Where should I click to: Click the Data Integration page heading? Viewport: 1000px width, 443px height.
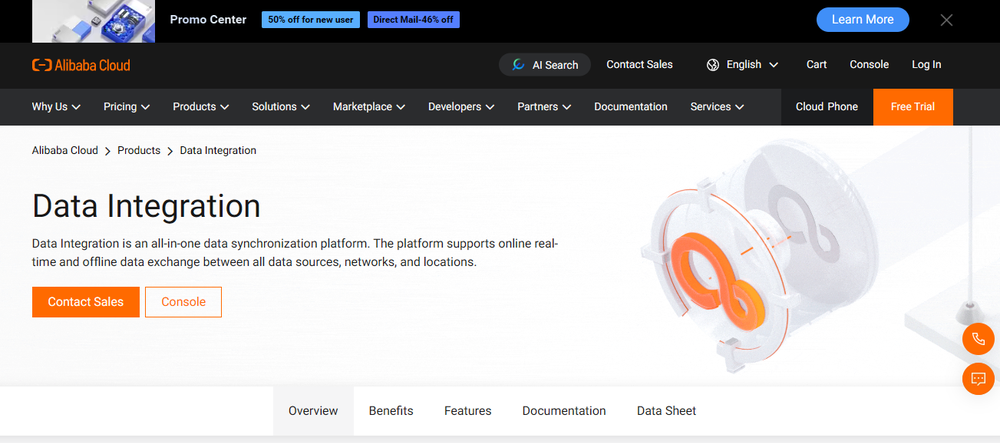(x=146, y=207)
